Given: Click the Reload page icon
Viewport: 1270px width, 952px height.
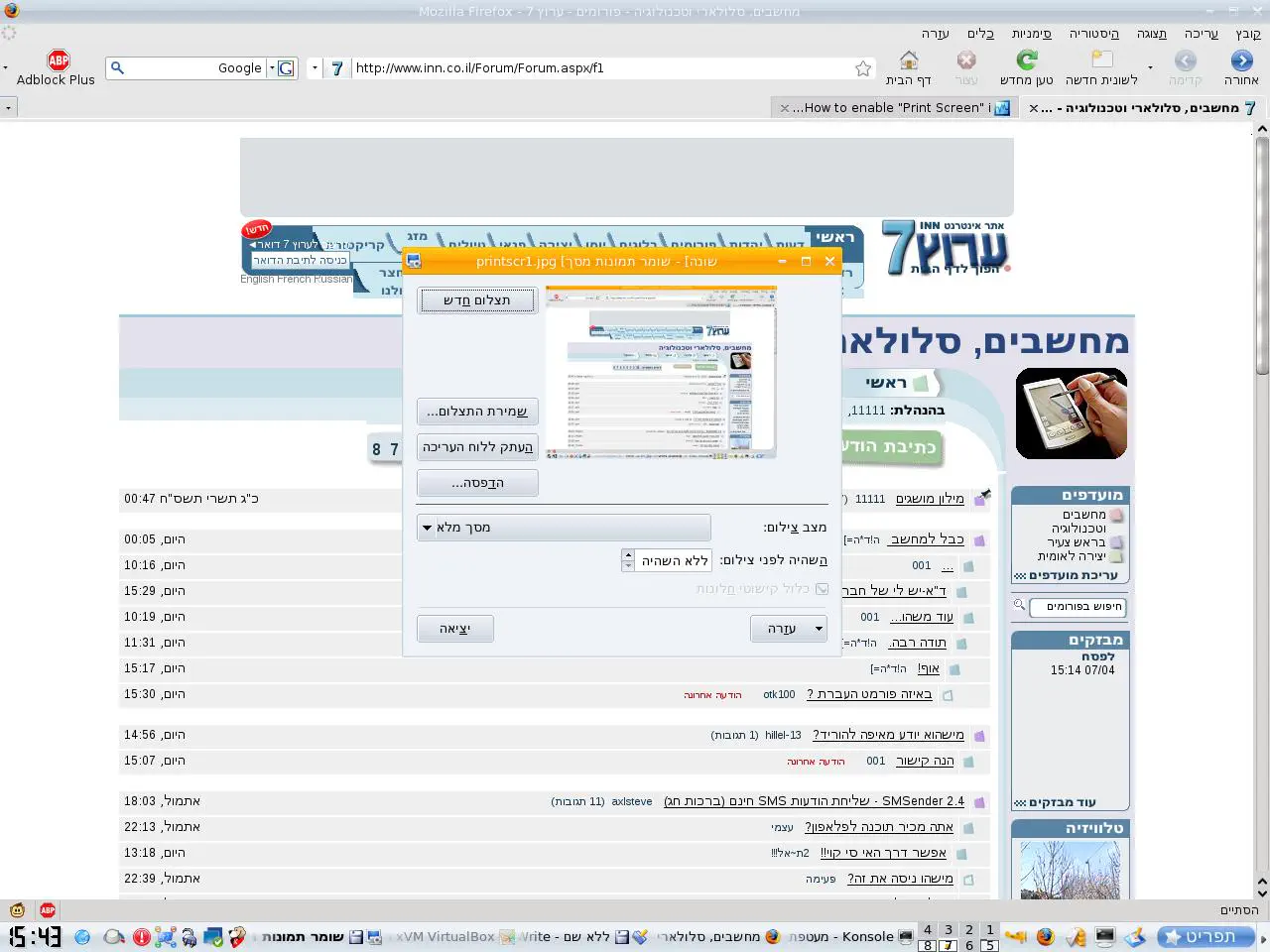Looking at the screenshot, I should pos(1026,61).
